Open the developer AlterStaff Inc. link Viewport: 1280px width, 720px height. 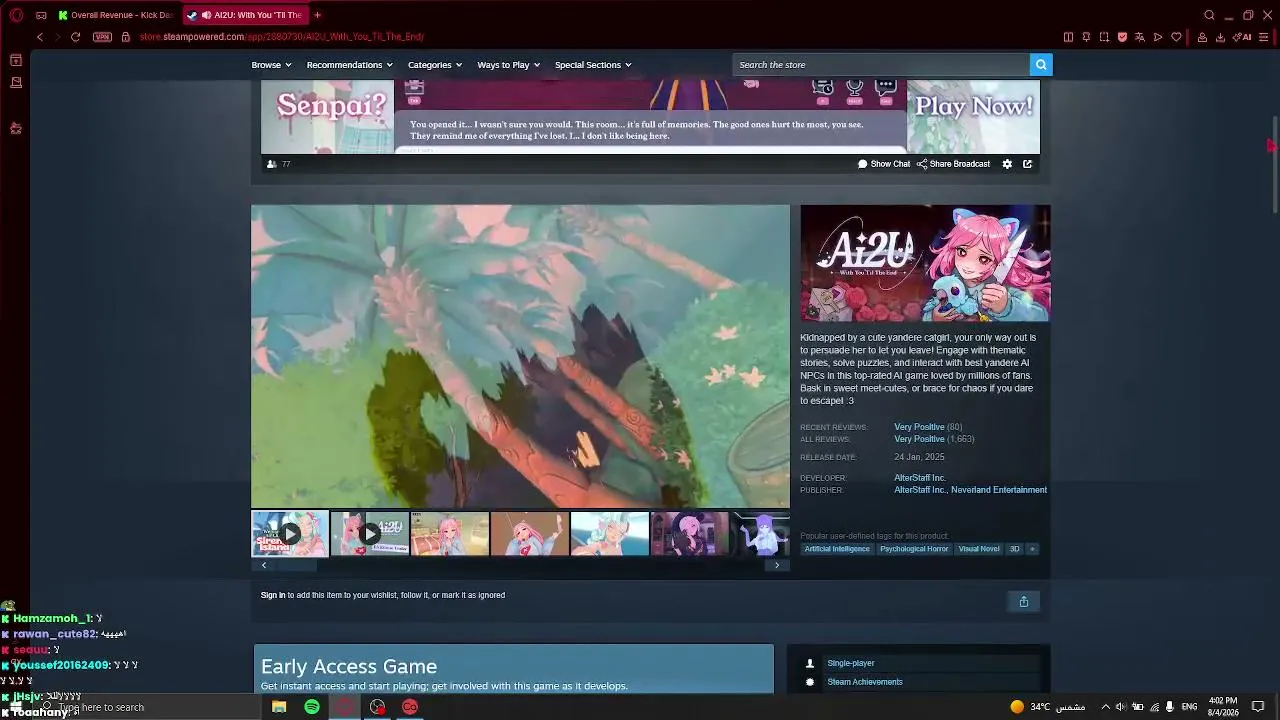pos(920,478)
